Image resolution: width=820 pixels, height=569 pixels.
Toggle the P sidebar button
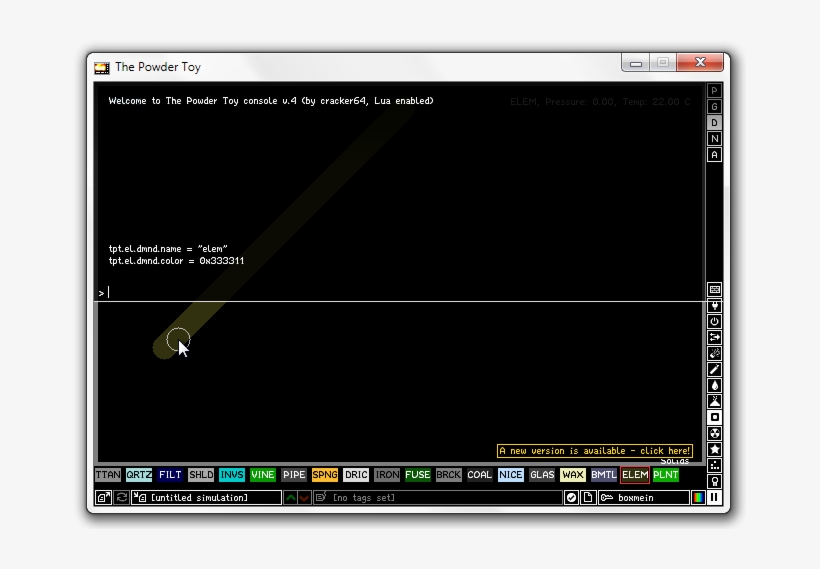point(714,90)
